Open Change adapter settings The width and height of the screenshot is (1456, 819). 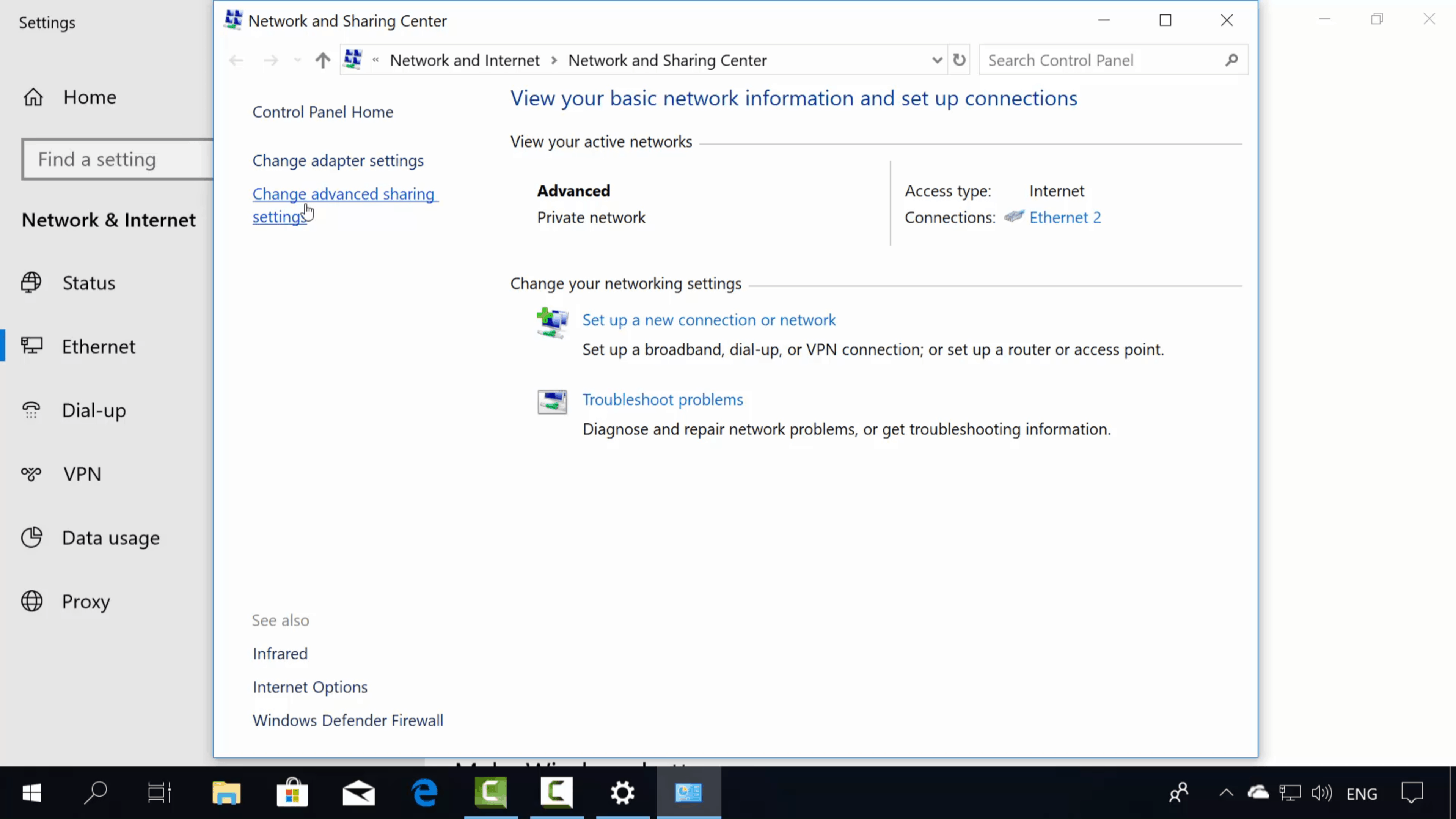click(338, 160)
